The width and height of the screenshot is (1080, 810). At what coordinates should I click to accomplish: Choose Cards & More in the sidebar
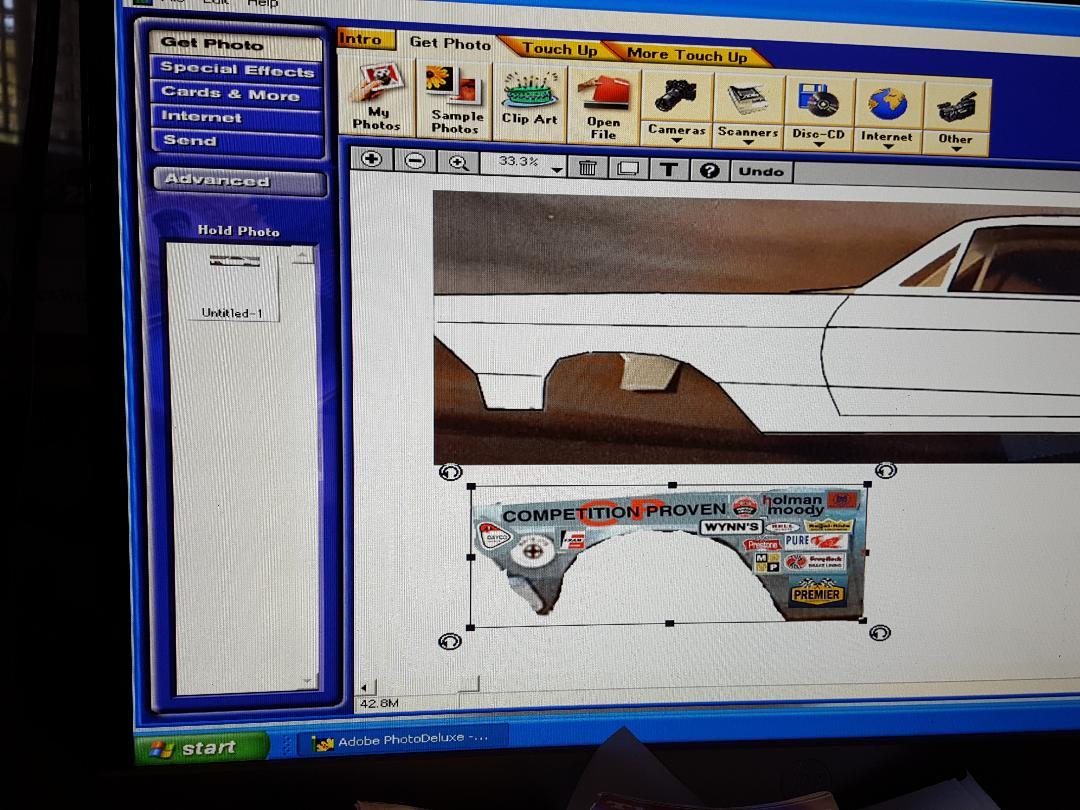(236, 94)
